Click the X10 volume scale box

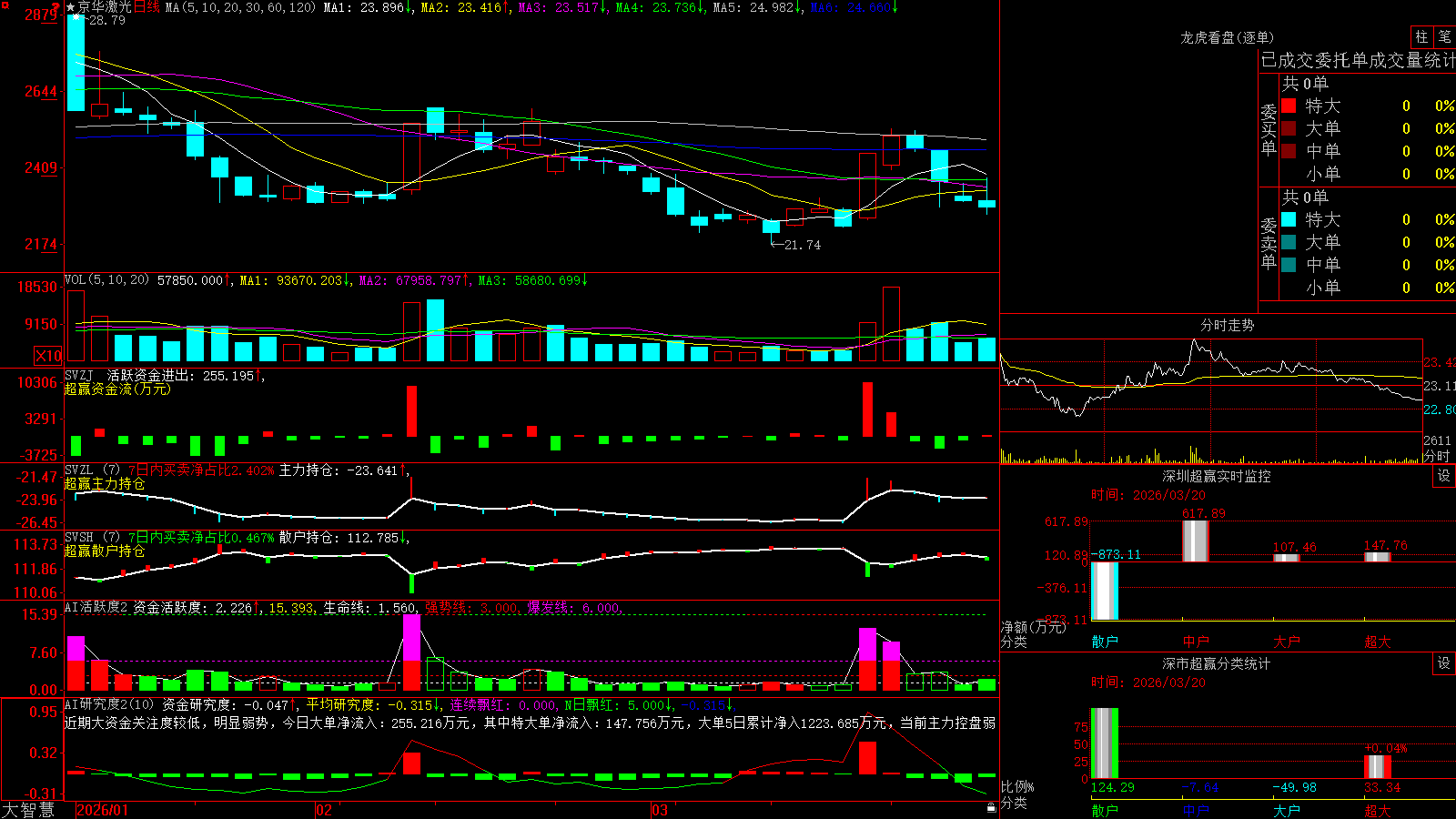[48, 356]
